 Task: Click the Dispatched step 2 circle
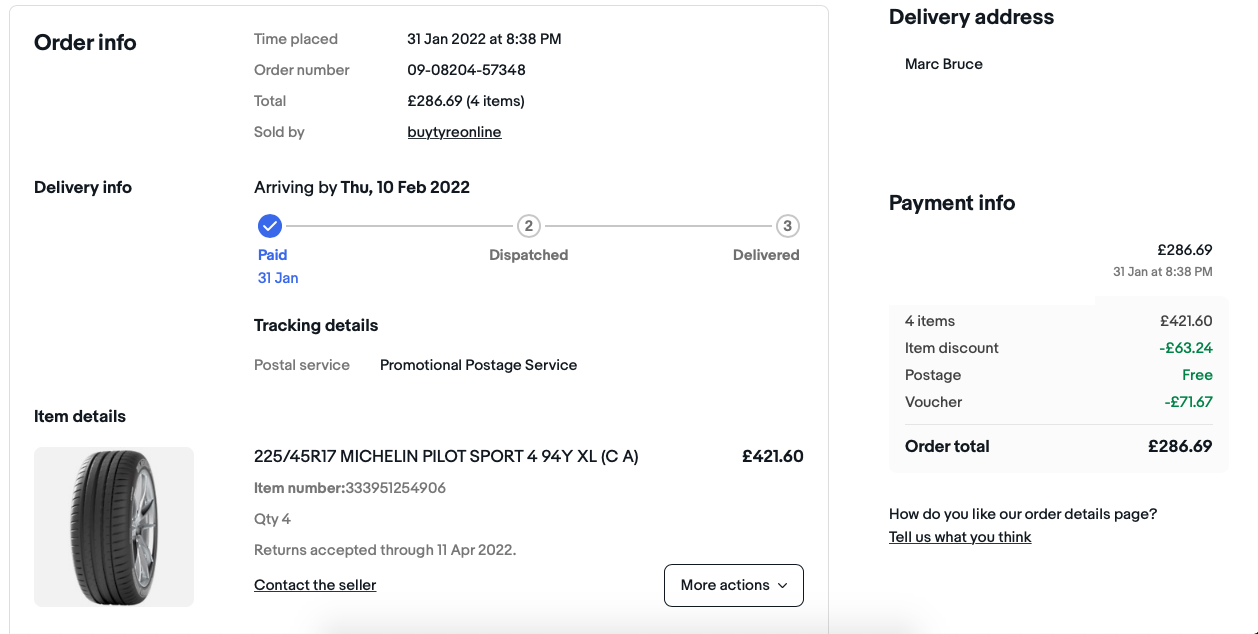click(x=528, y=226)
